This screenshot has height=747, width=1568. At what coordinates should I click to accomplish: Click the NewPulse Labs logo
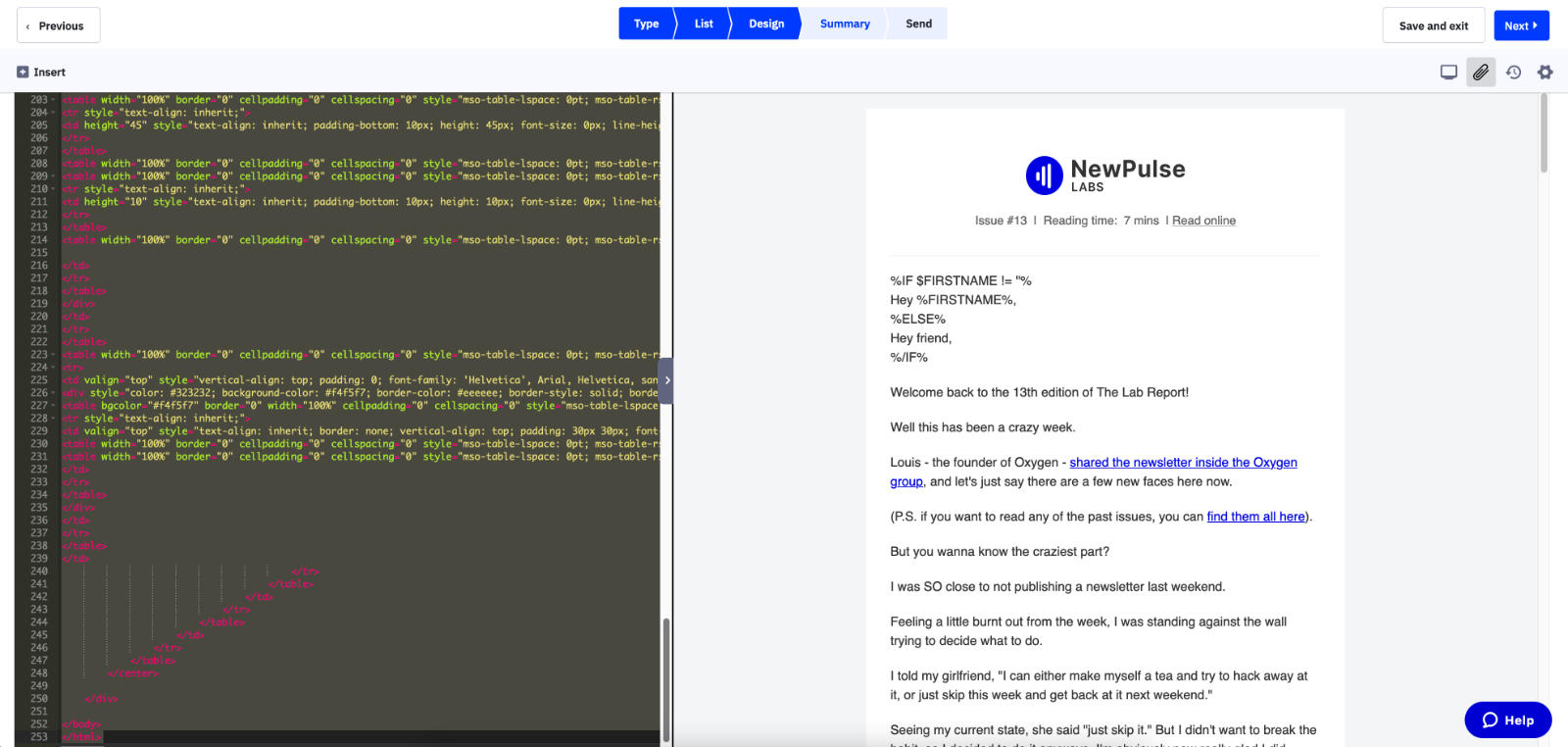point(1105,175)
